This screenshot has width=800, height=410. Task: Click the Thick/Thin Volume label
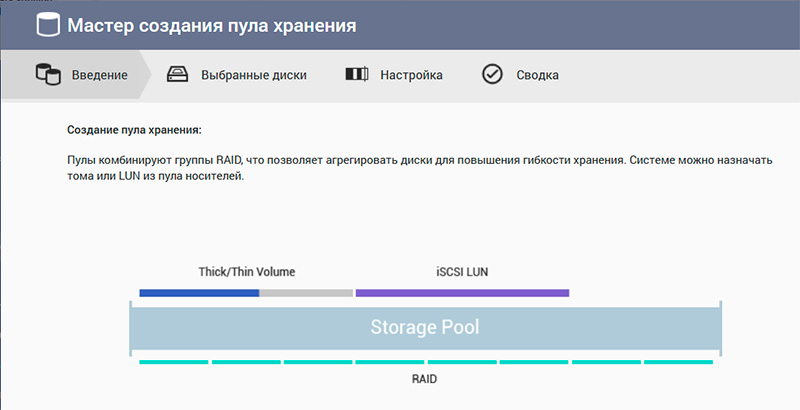(246, 271)
